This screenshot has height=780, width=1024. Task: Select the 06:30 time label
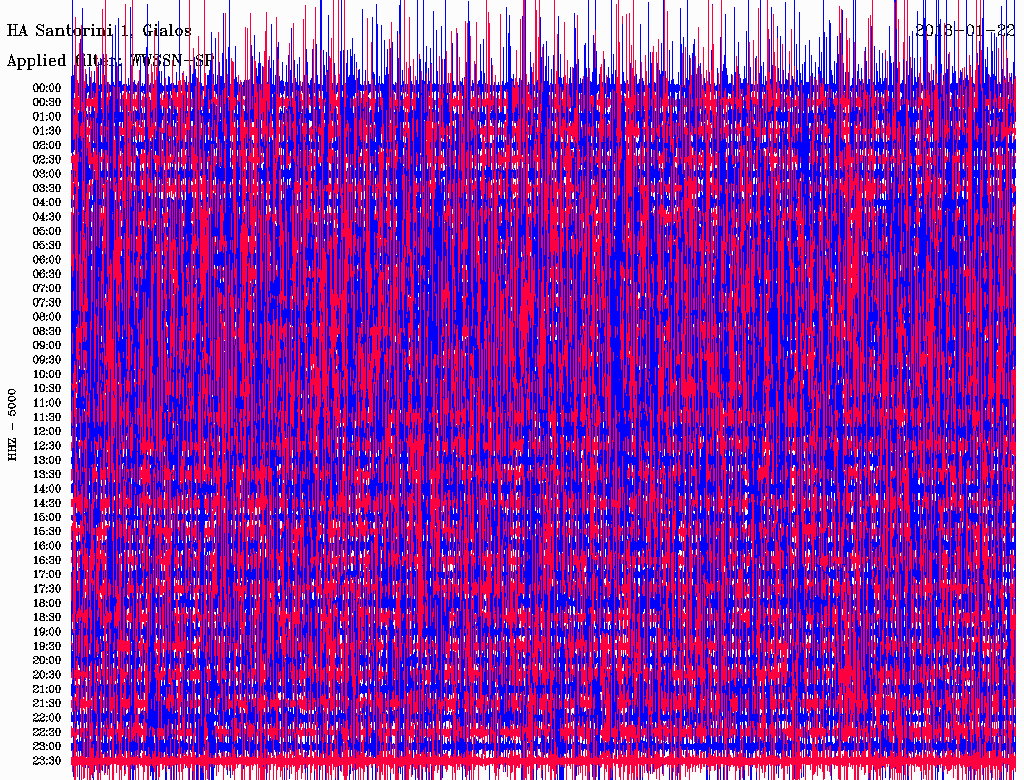(x=47, y=274)
